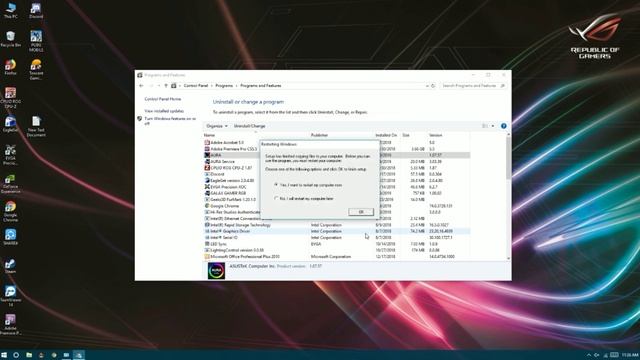Select 'No, I will restart my computer later'
640x360 pixels.
point(304,198)
